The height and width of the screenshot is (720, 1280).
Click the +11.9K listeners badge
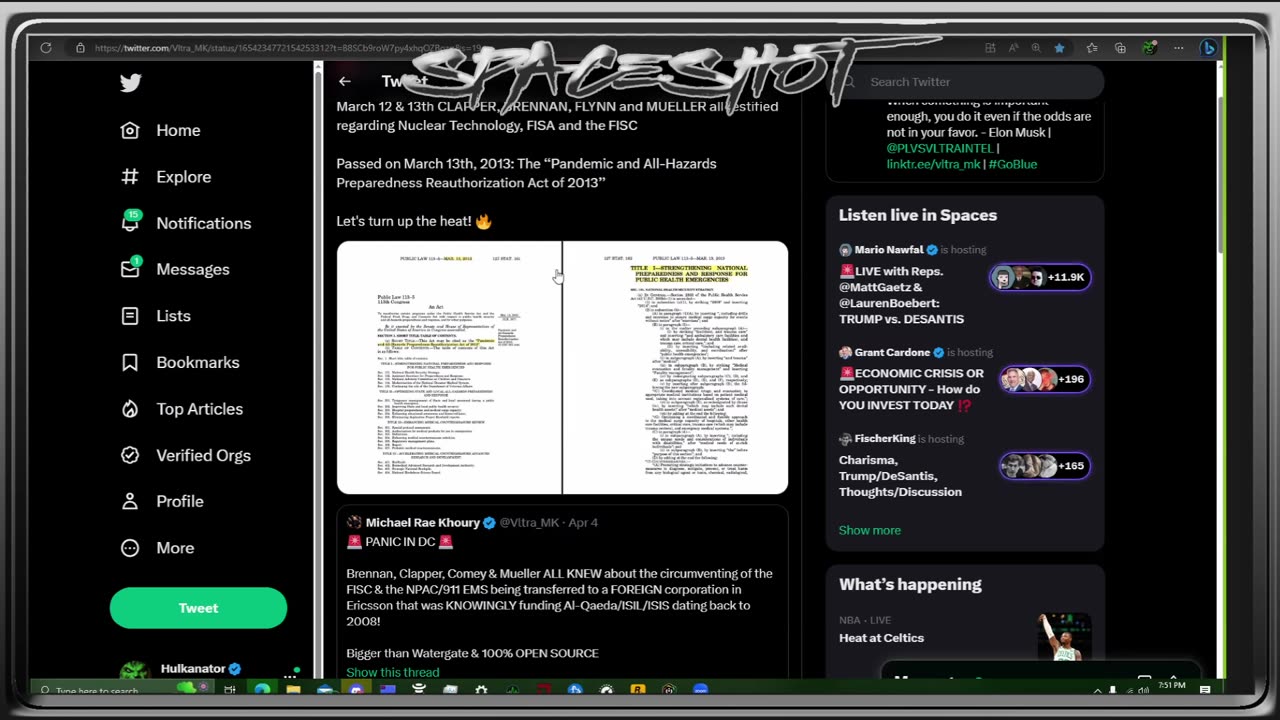point(1040,277)
